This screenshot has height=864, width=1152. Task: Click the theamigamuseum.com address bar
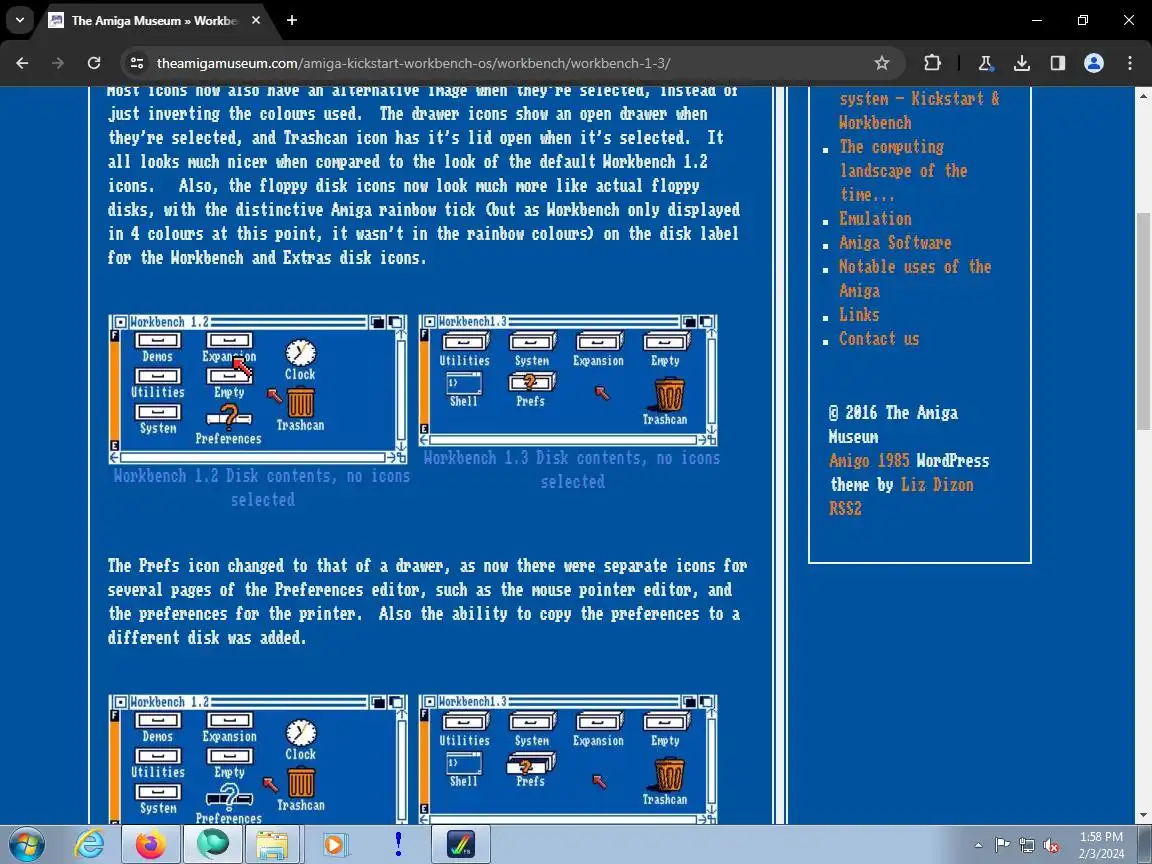507,63
